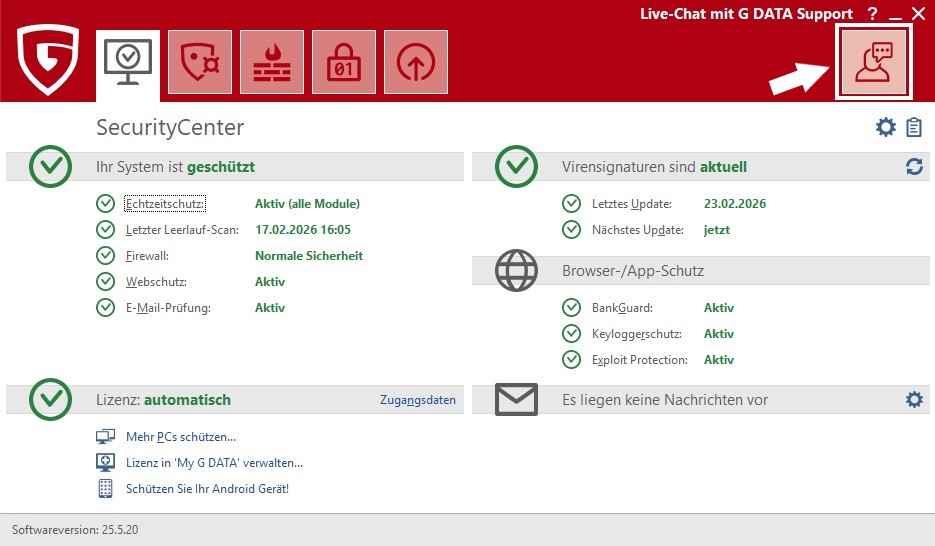935x546 pixels.
Task: Open the data safe padlock tab
Action: 344,62
